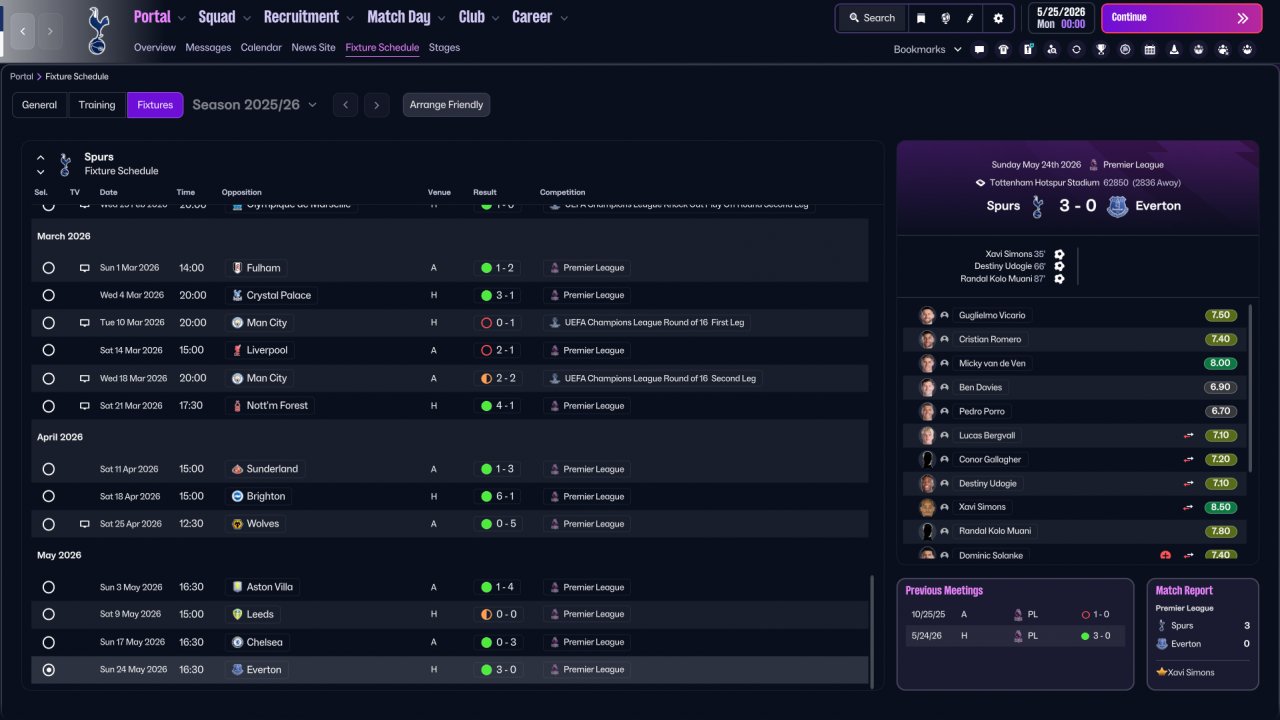The image size is (1280, 720).
Task: Open settings via the gear icon
Action: coord(998,18)
